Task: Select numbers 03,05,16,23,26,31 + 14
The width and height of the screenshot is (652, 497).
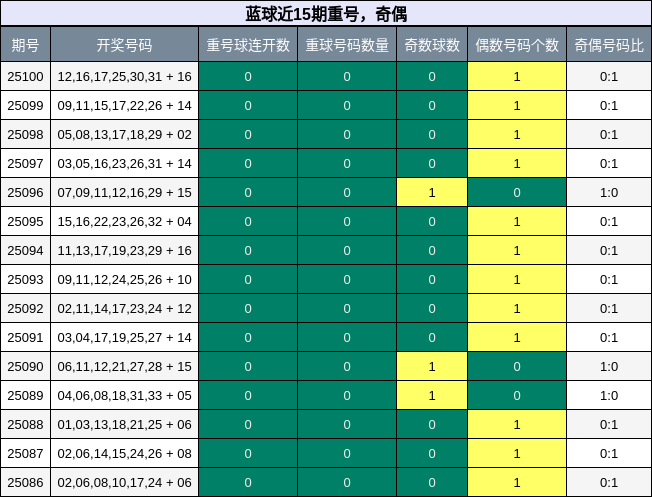Action: (124, 163)
